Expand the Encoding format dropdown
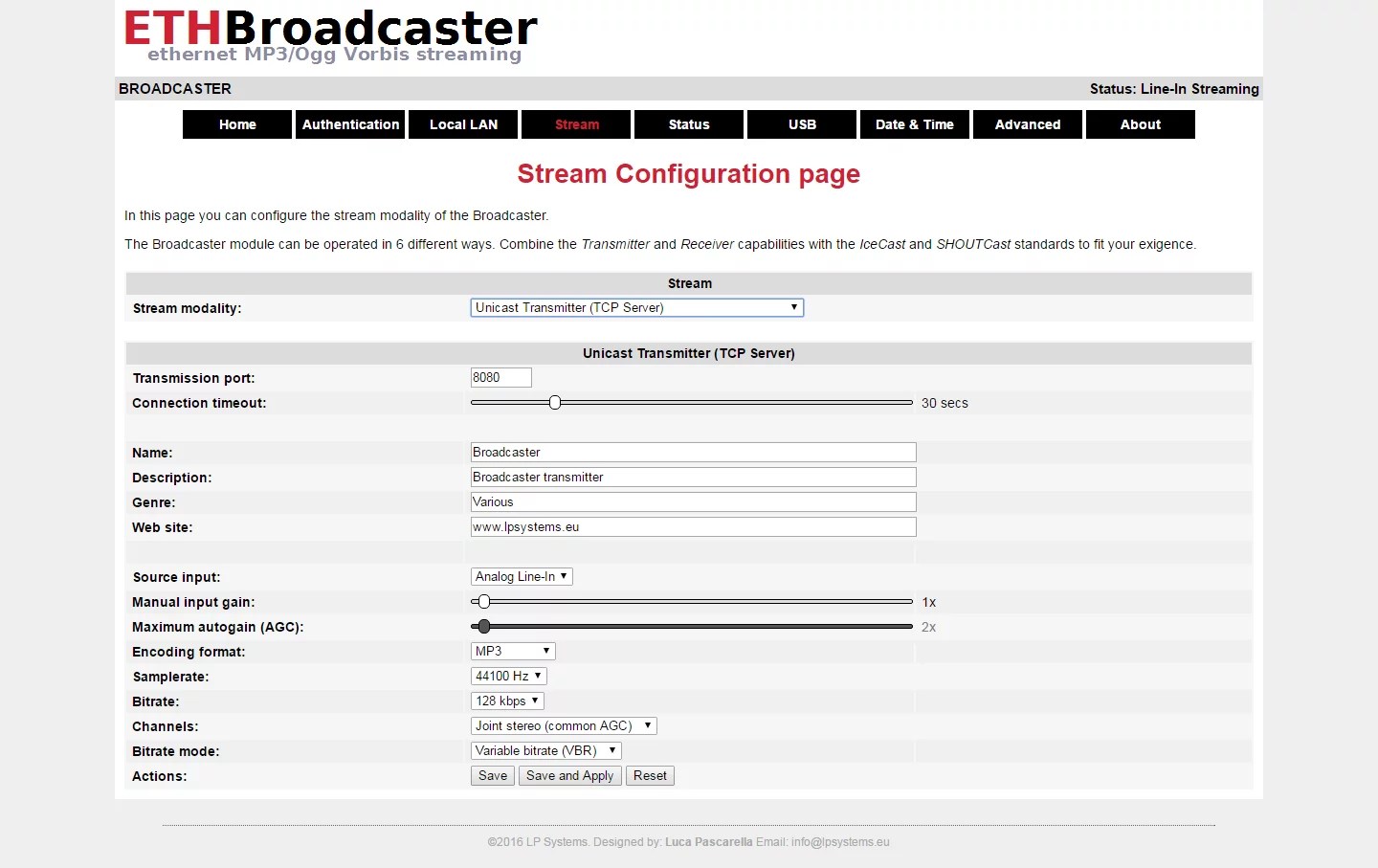1378x868 pixels. point(513,652)
